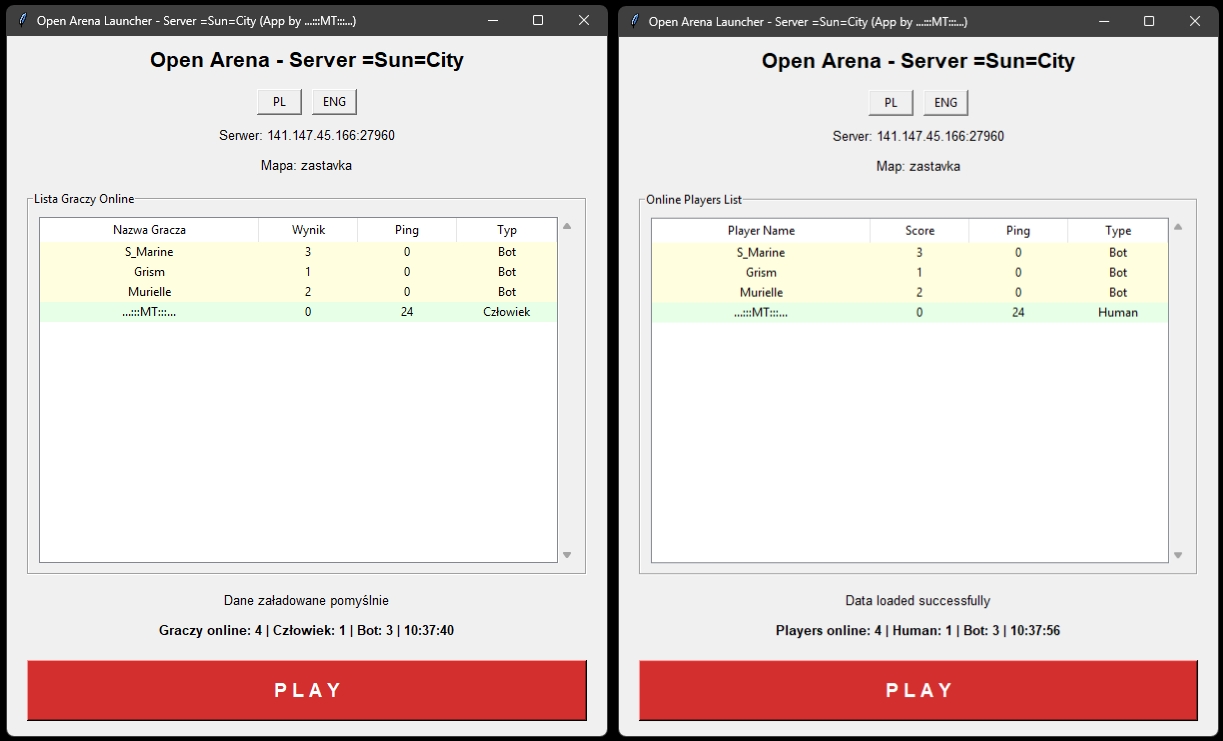Viewport: 1223px width, 741px height.
Task: Select the Murielle row in the English players list
Action: point(909,292)
